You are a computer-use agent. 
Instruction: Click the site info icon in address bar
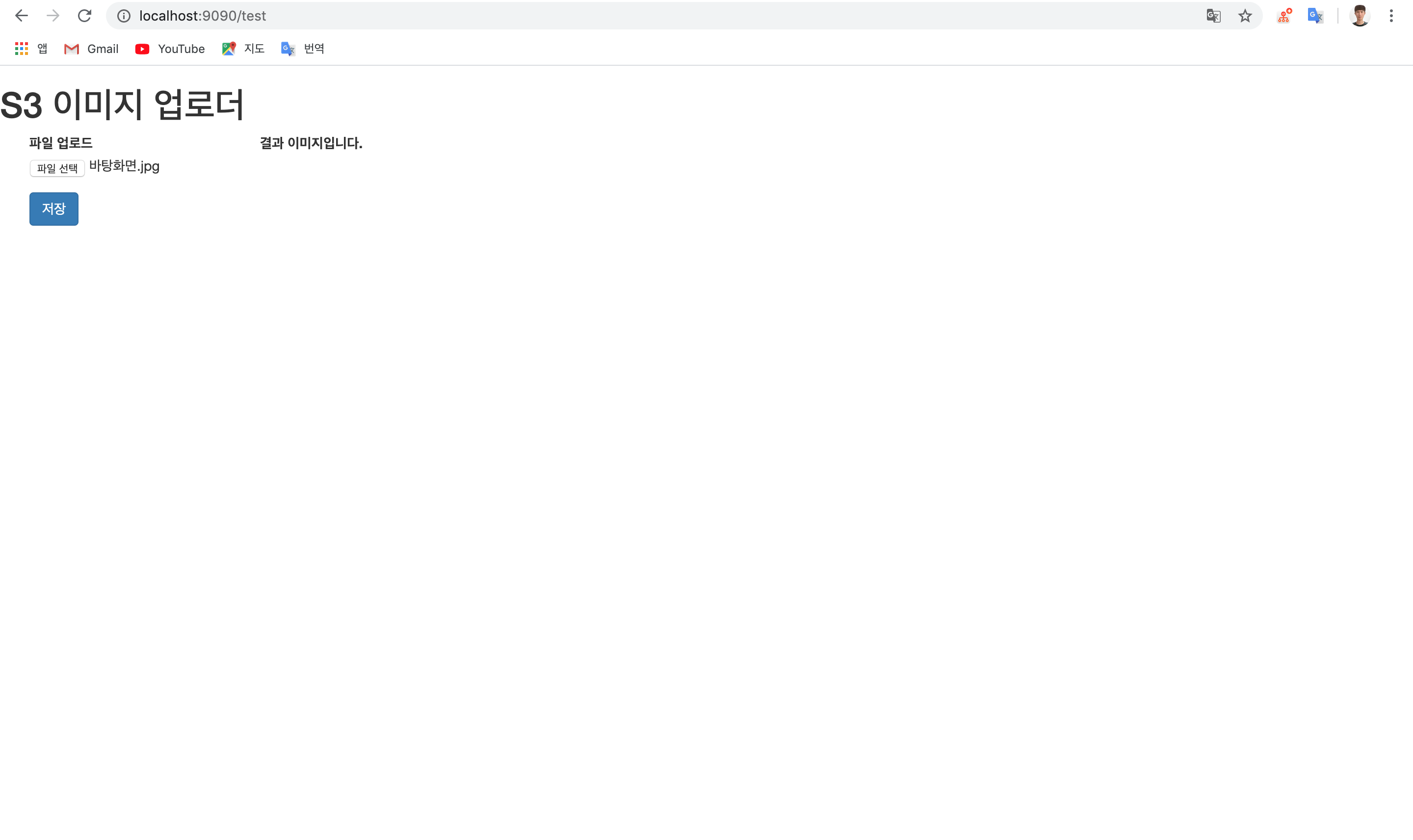pos(124,16)
